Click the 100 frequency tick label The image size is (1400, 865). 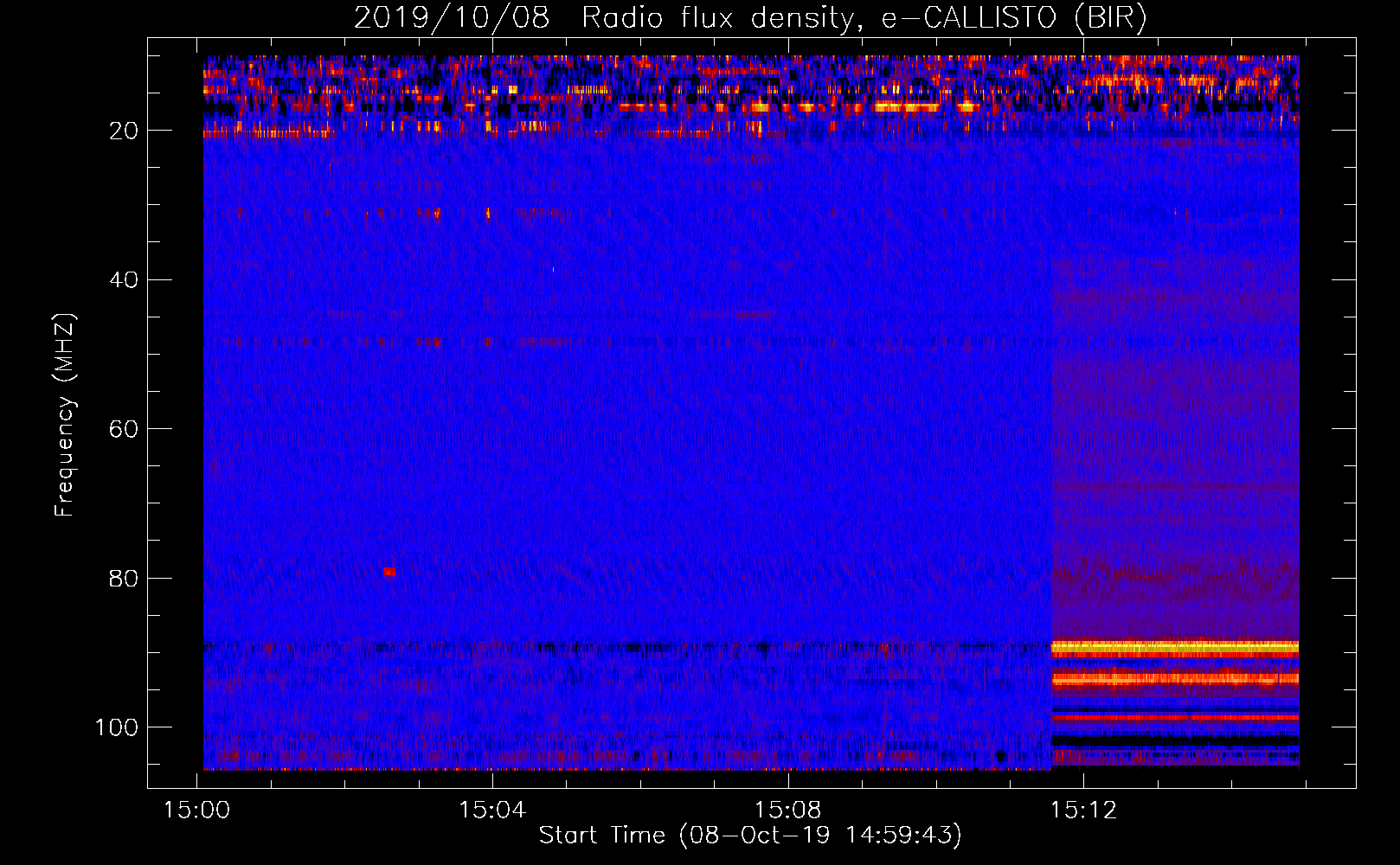(117, 727)
